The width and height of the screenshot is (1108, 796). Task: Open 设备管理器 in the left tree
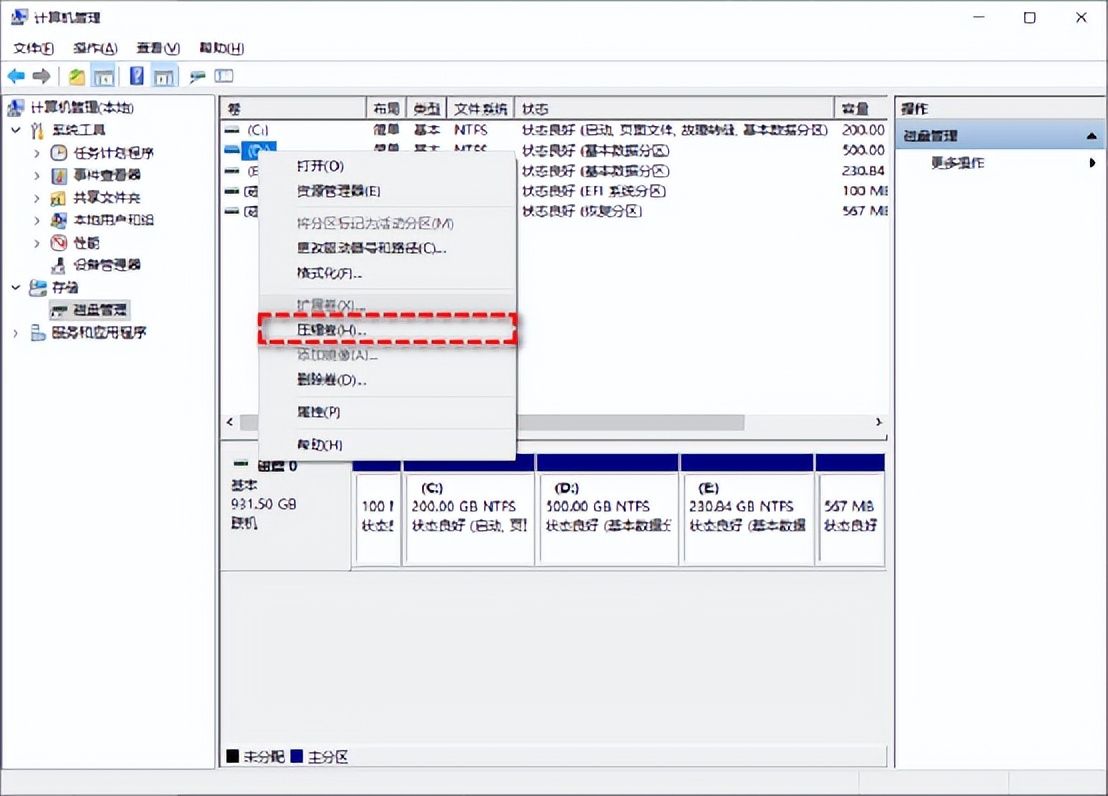(107, 265)
